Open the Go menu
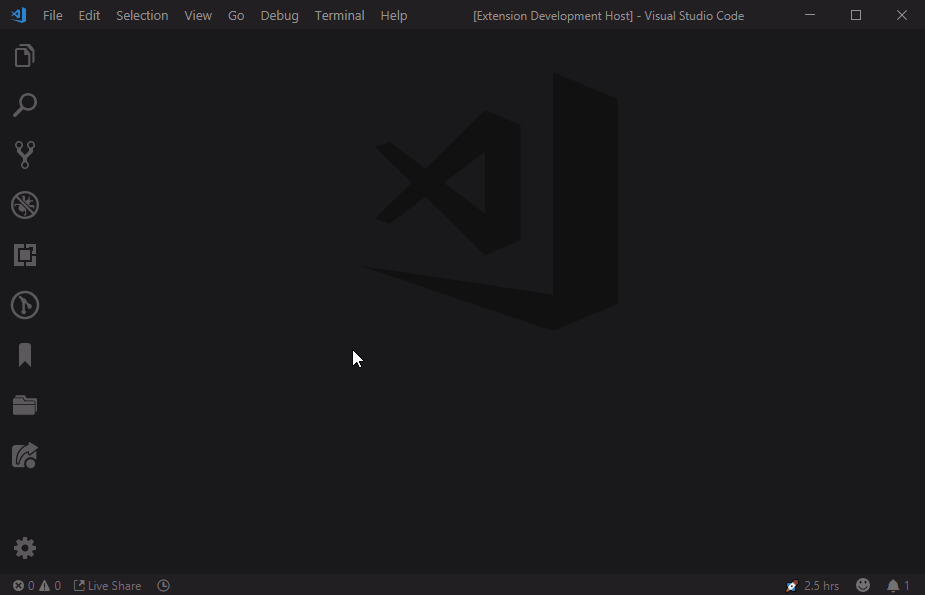925x595 pixels. (236, 15)
